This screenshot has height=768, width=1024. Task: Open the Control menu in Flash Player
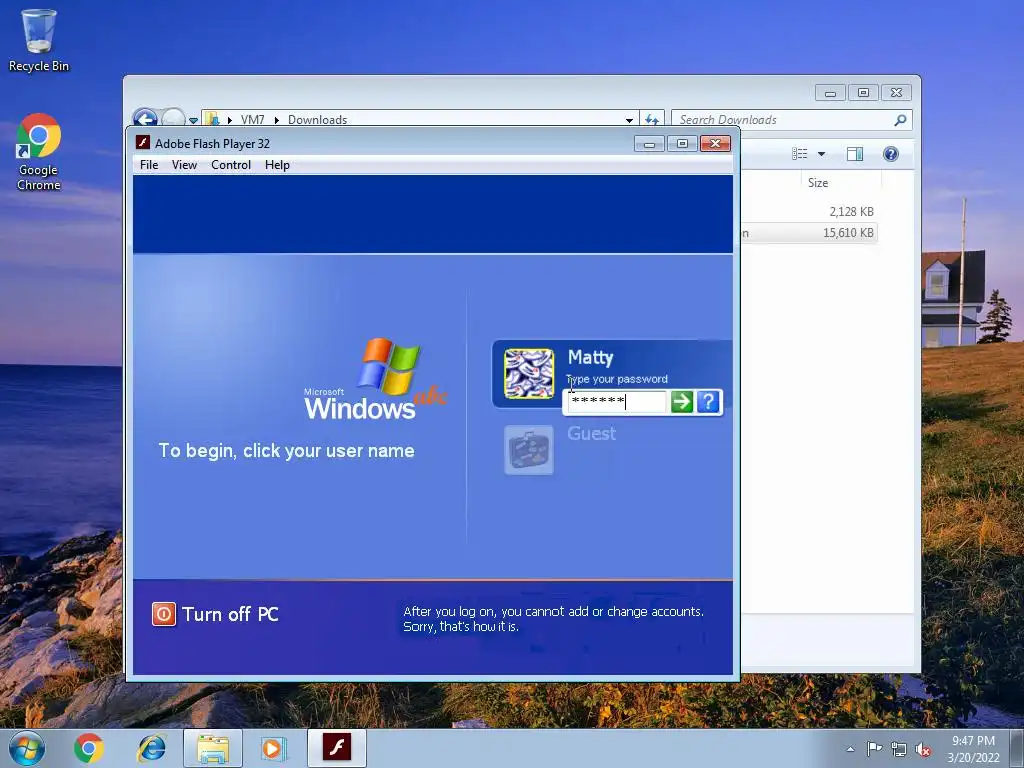[231, 165]
